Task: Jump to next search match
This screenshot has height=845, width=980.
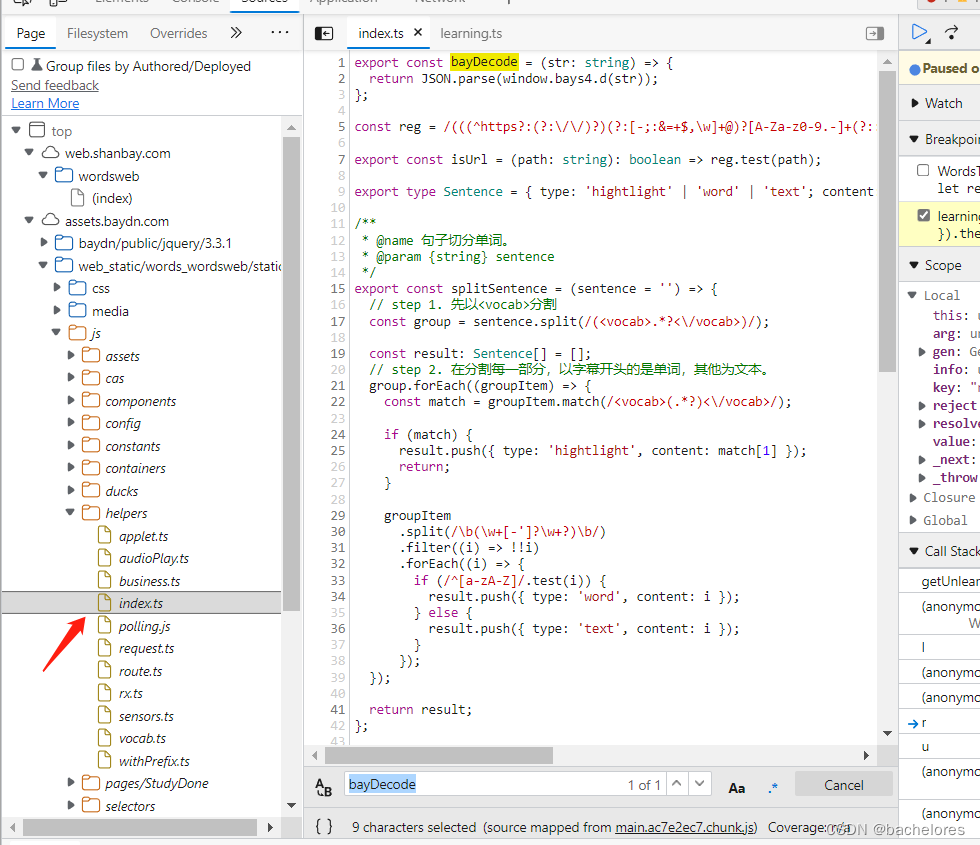Action: 700,784
